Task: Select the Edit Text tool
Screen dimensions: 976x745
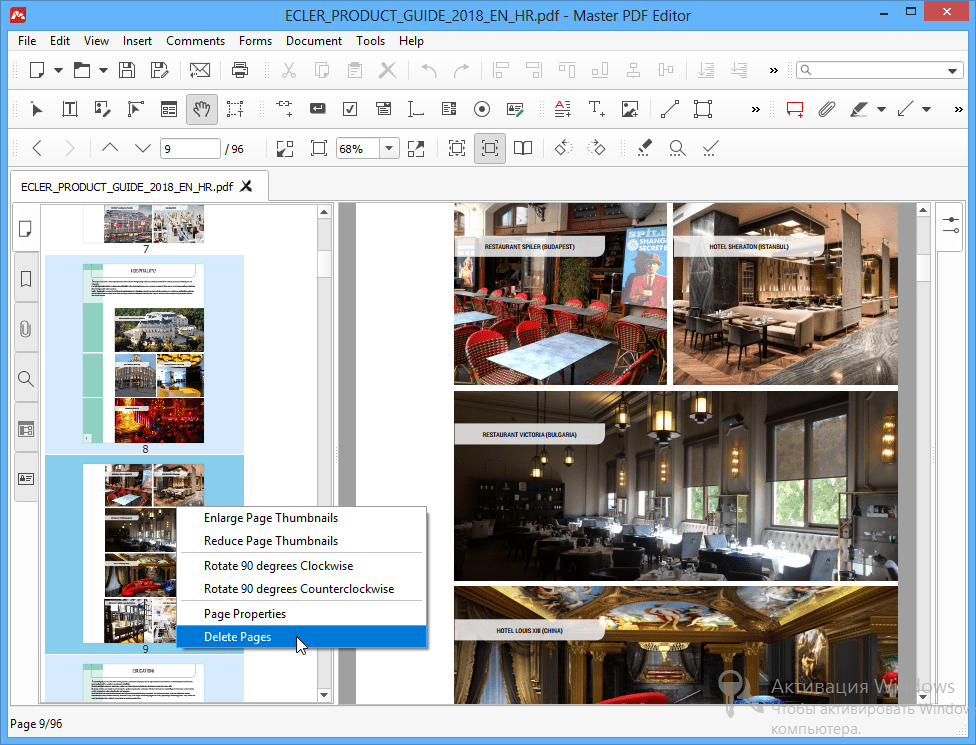Action: (70, 109)
